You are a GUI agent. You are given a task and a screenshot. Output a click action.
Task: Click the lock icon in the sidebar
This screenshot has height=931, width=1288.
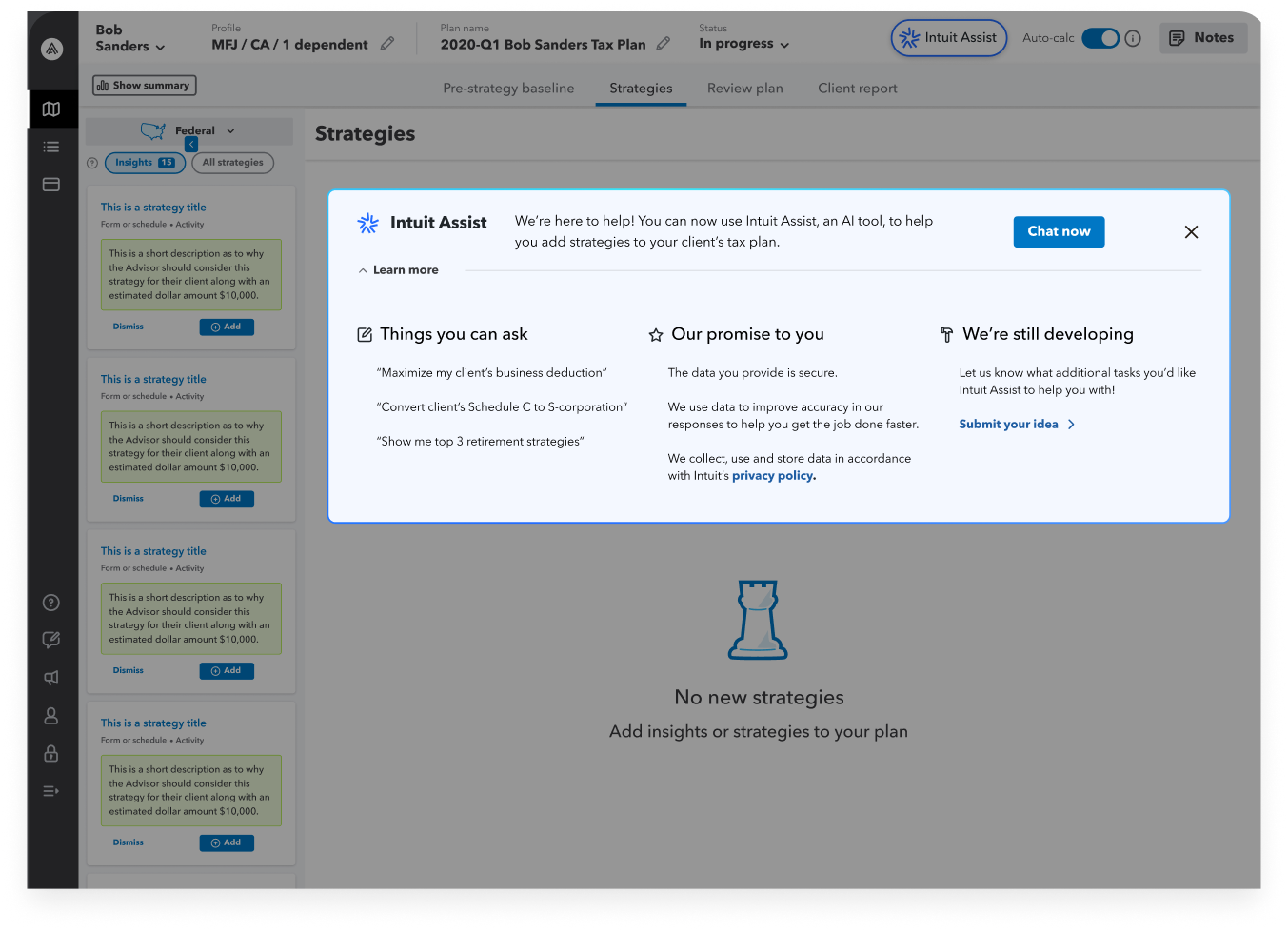click(51, 754)
